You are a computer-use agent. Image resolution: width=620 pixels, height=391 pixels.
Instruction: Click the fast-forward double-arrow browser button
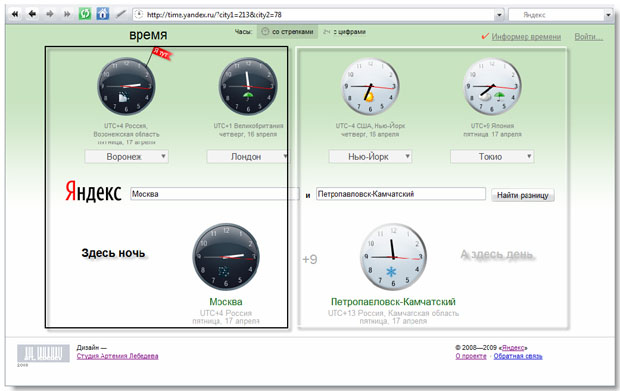tap(67, 14)
